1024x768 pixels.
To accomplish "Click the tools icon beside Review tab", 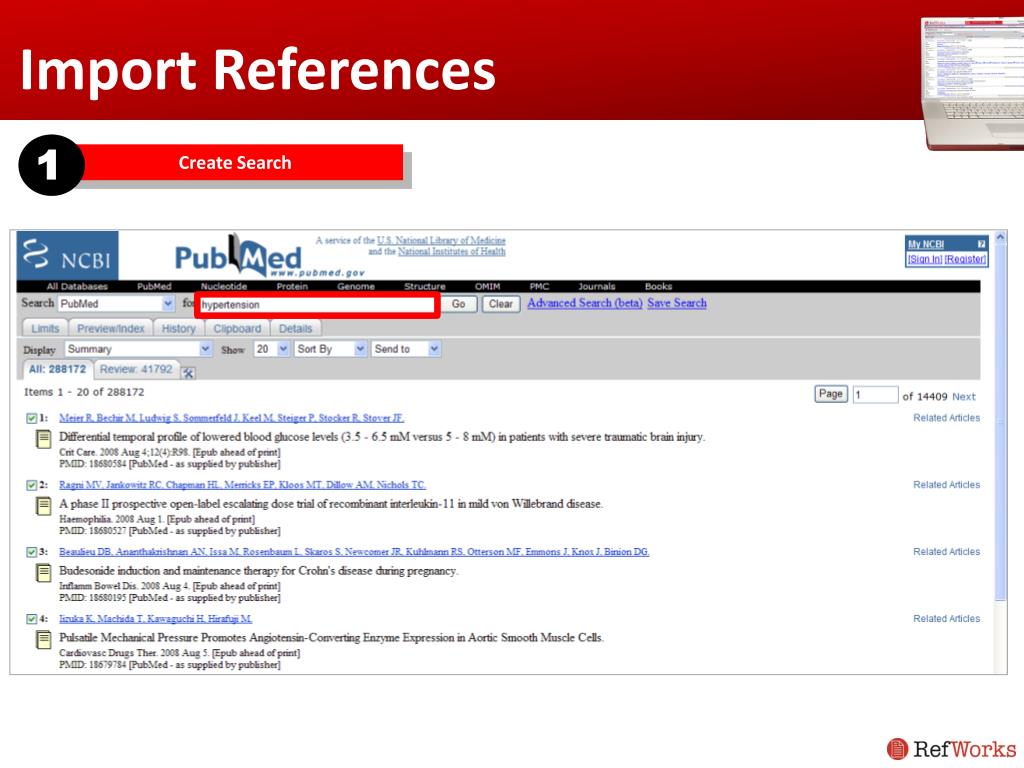I will tap(188, 372).
